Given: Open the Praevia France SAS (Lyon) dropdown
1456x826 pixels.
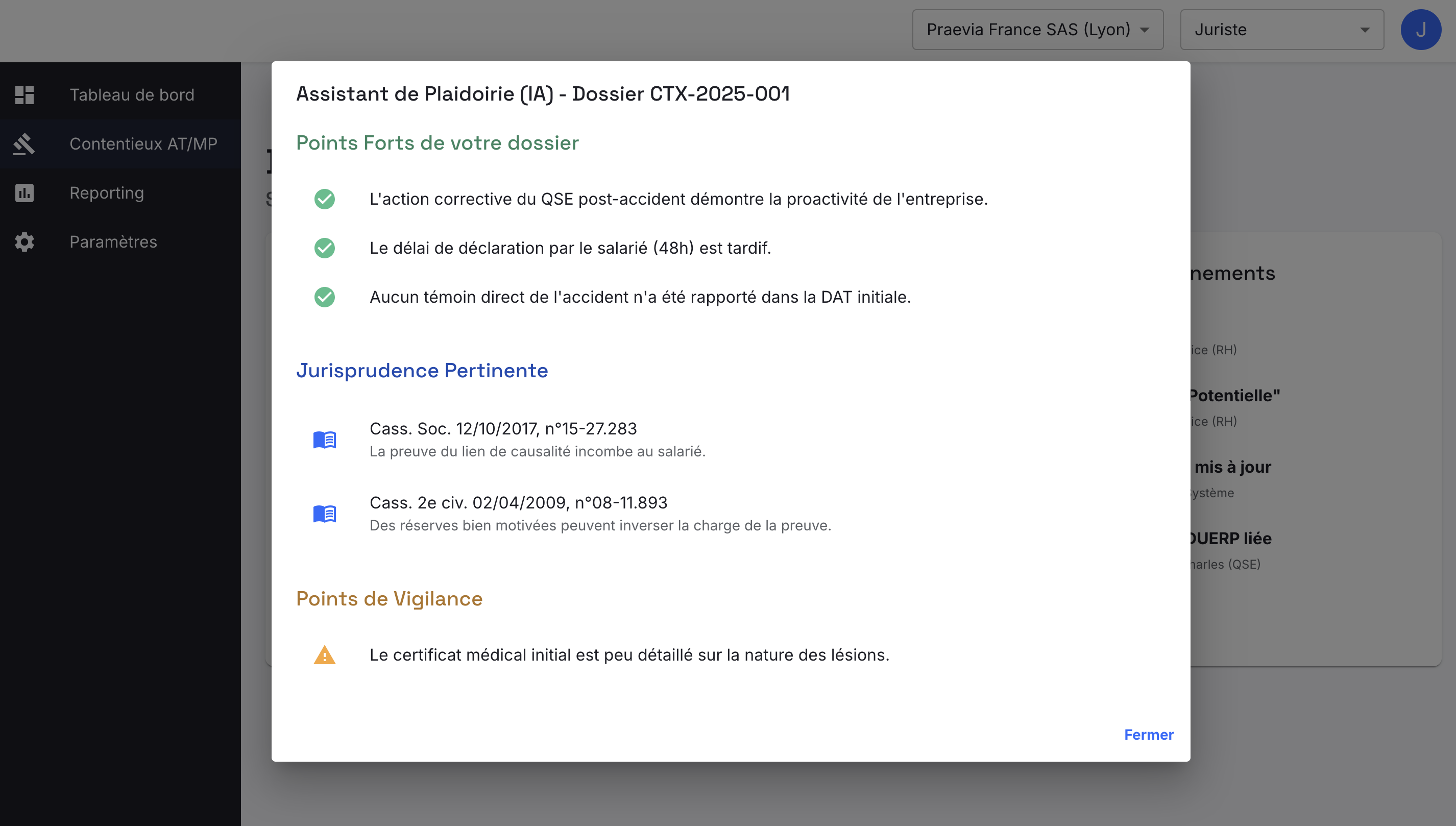Looking at the screenshot, I should coord(1037,30).
